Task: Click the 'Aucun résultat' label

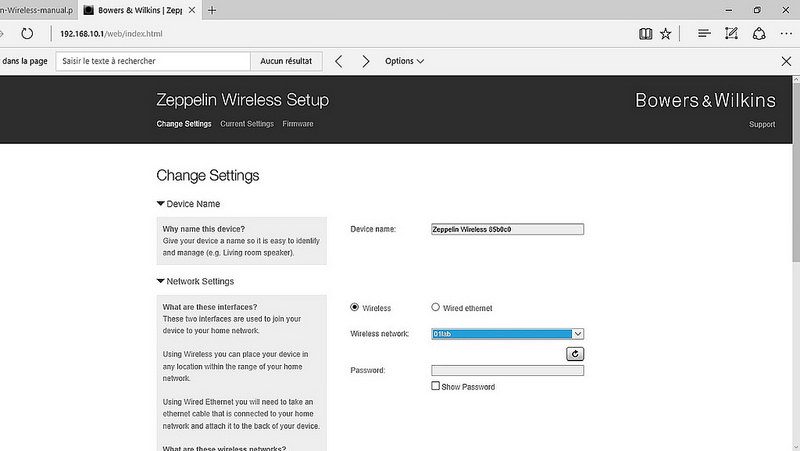Action: (286, 61)
